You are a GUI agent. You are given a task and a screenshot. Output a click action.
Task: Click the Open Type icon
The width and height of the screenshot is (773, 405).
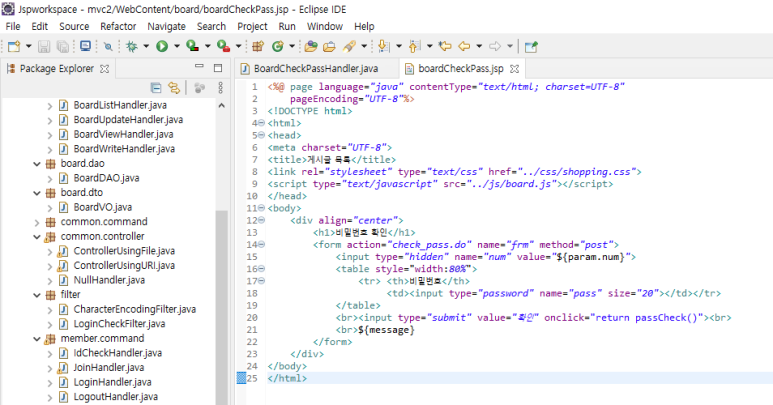pyautogui.click(x=311, y=46)
